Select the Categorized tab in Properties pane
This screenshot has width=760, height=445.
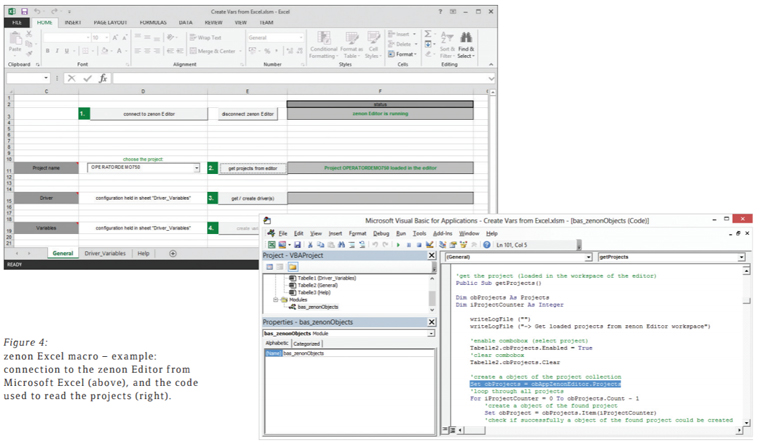[307, 344]
